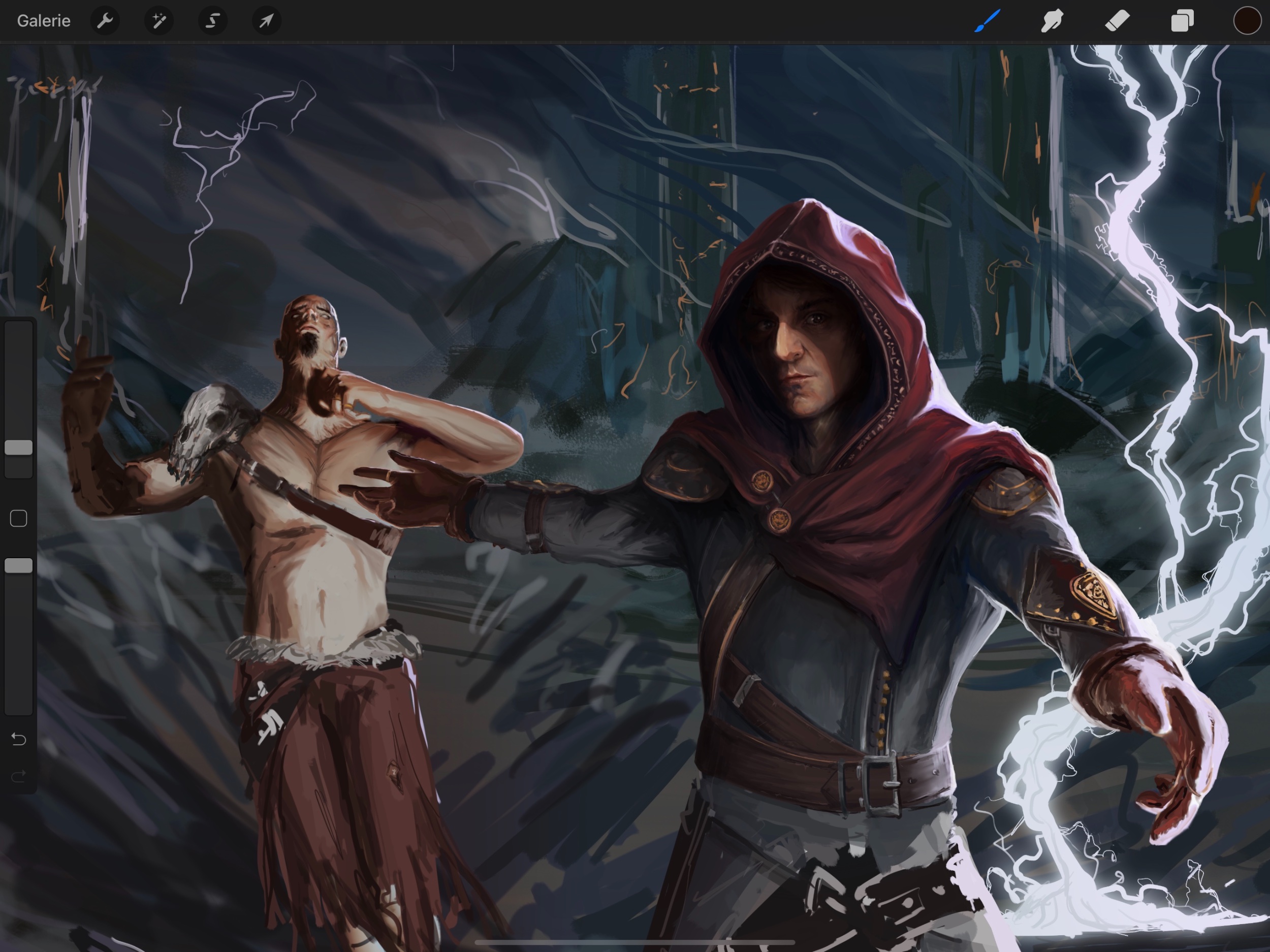The image size is (1270, 952).
Task: Tap the redo arrow in sidebar
Action: tap(18, 777)
